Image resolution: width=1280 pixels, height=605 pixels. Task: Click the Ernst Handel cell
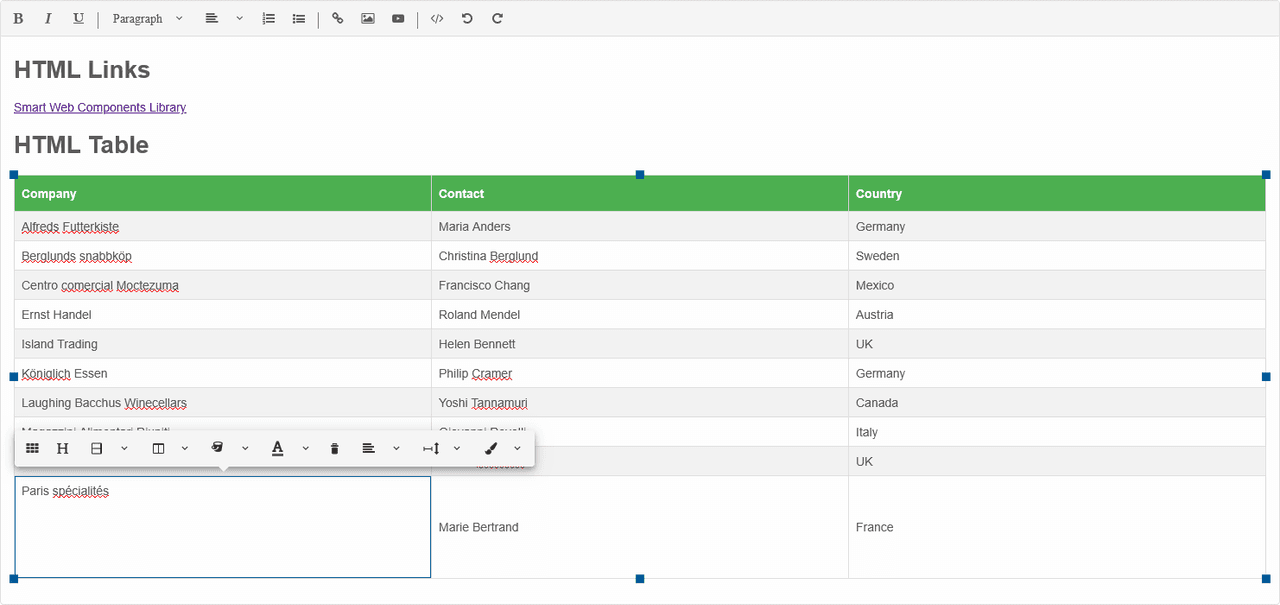(x=223, y=315)
